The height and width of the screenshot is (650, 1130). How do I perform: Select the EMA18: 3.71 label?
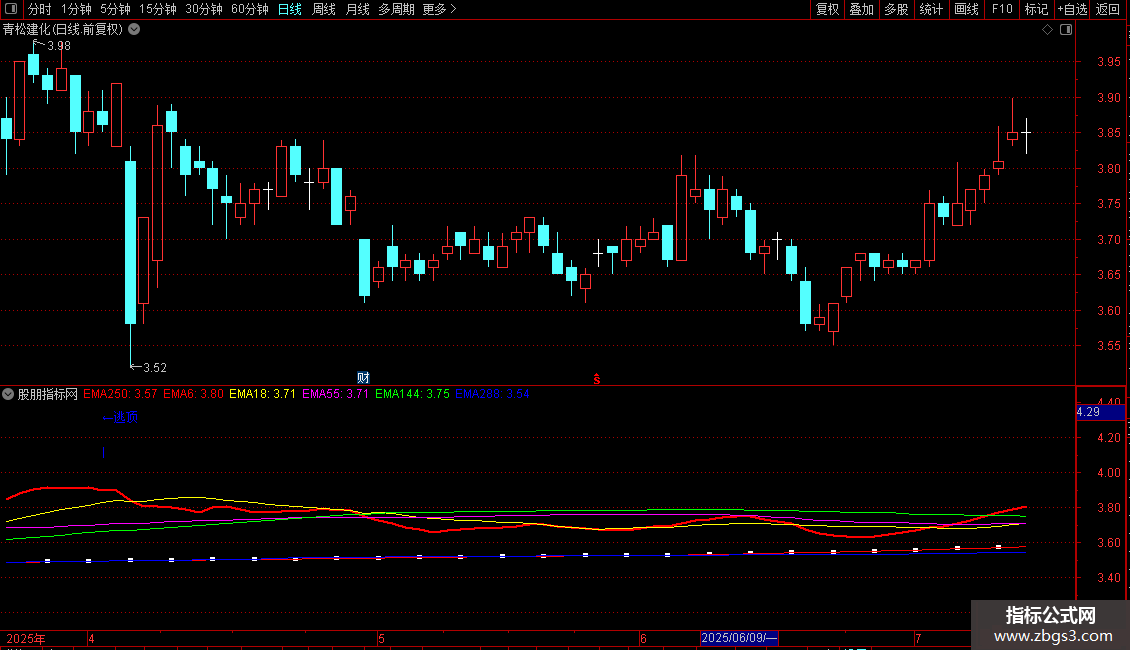coord(262,394)
